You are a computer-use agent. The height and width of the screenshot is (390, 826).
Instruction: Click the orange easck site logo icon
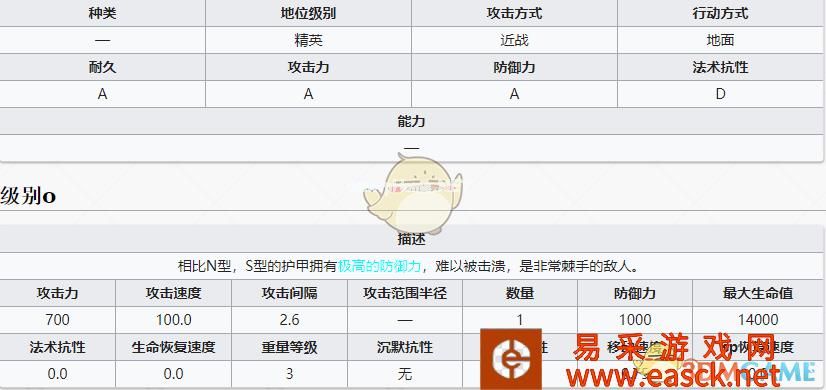pos(510,359)
